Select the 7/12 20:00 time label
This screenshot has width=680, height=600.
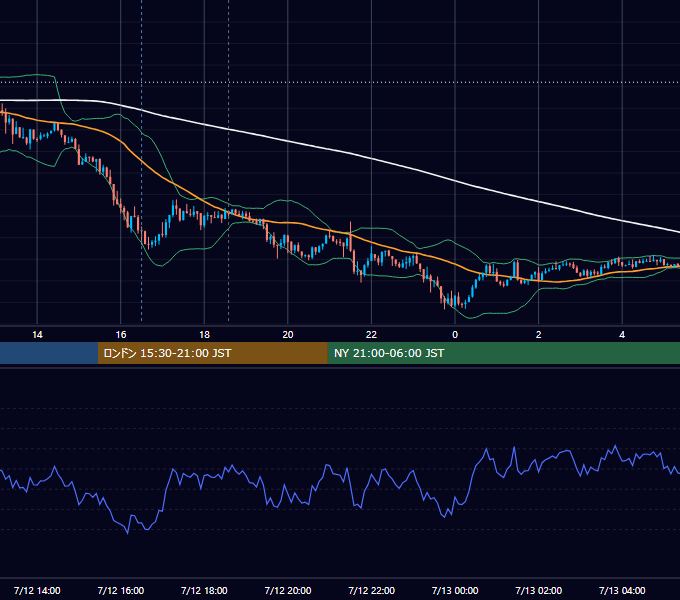tap(288, 590)
